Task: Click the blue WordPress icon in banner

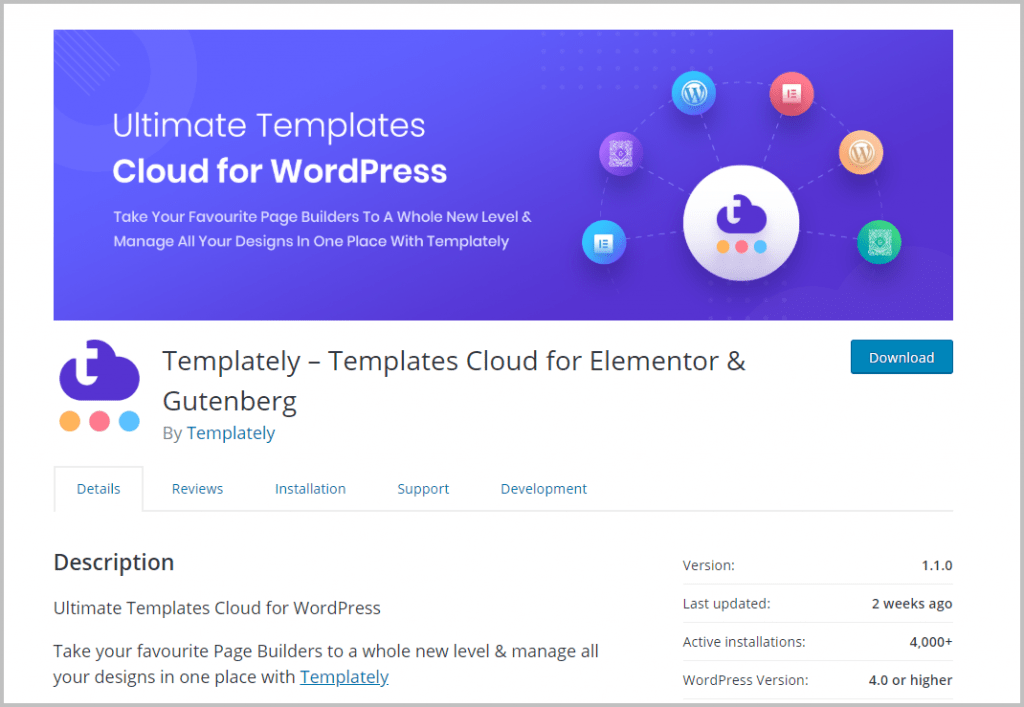Action: pyautogui.click(x=694, y=93)
